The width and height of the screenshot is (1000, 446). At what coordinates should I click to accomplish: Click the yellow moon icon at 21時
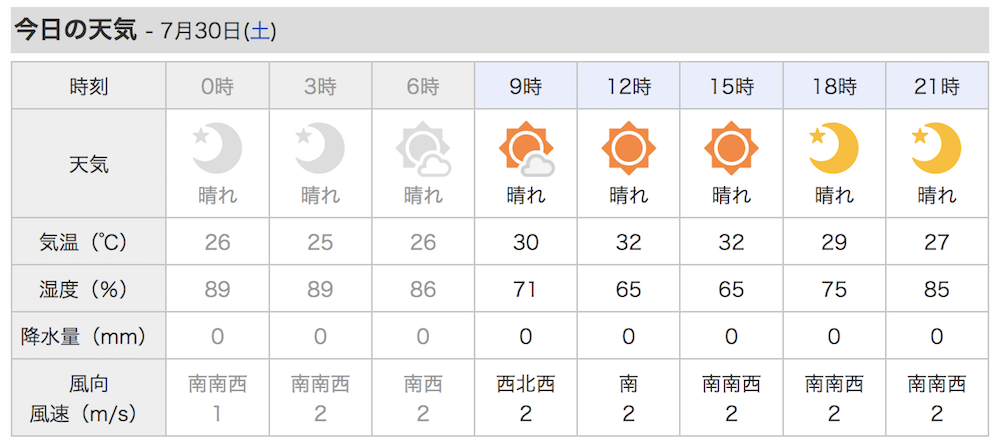[x=936, y=149]
